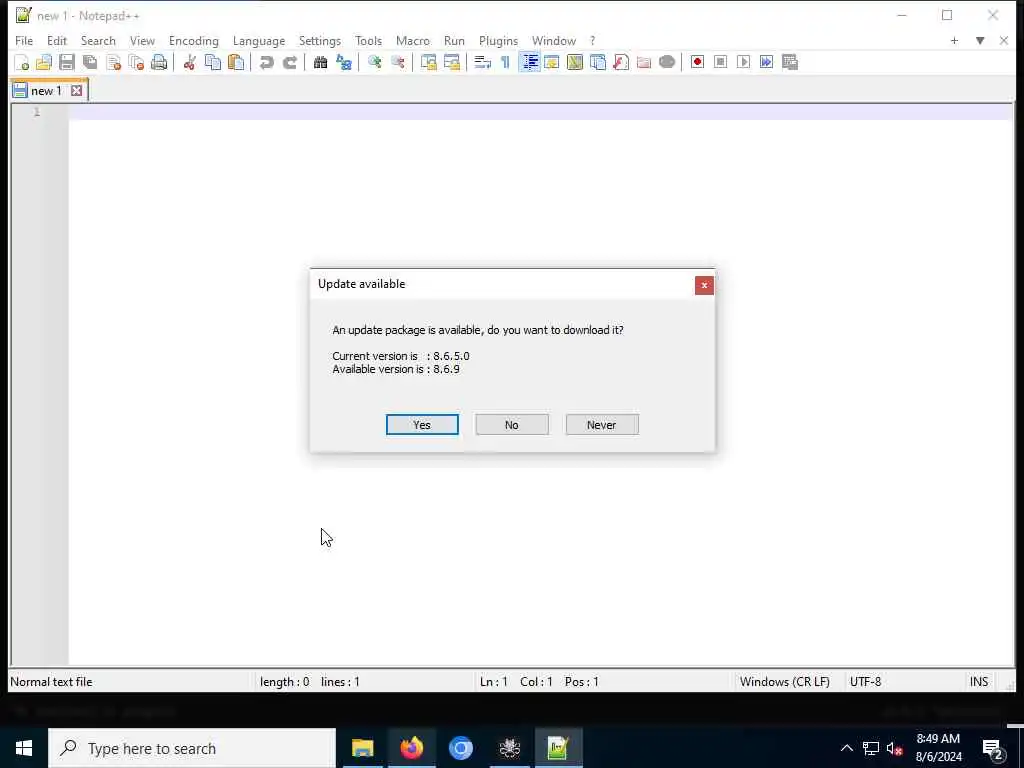The height and width of the screenshot is (768, 1024).
Task: Click No in Update available dialog
Action: [x=511, y=424]
